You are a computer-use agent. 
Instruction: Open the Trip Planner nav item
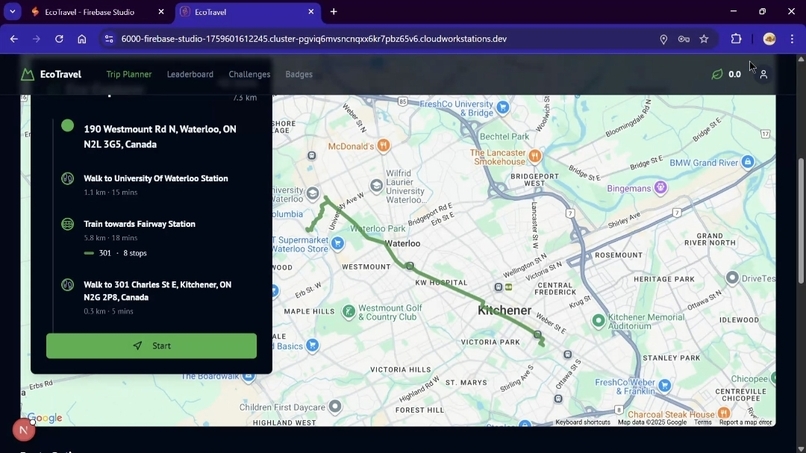tap(129, 74)
